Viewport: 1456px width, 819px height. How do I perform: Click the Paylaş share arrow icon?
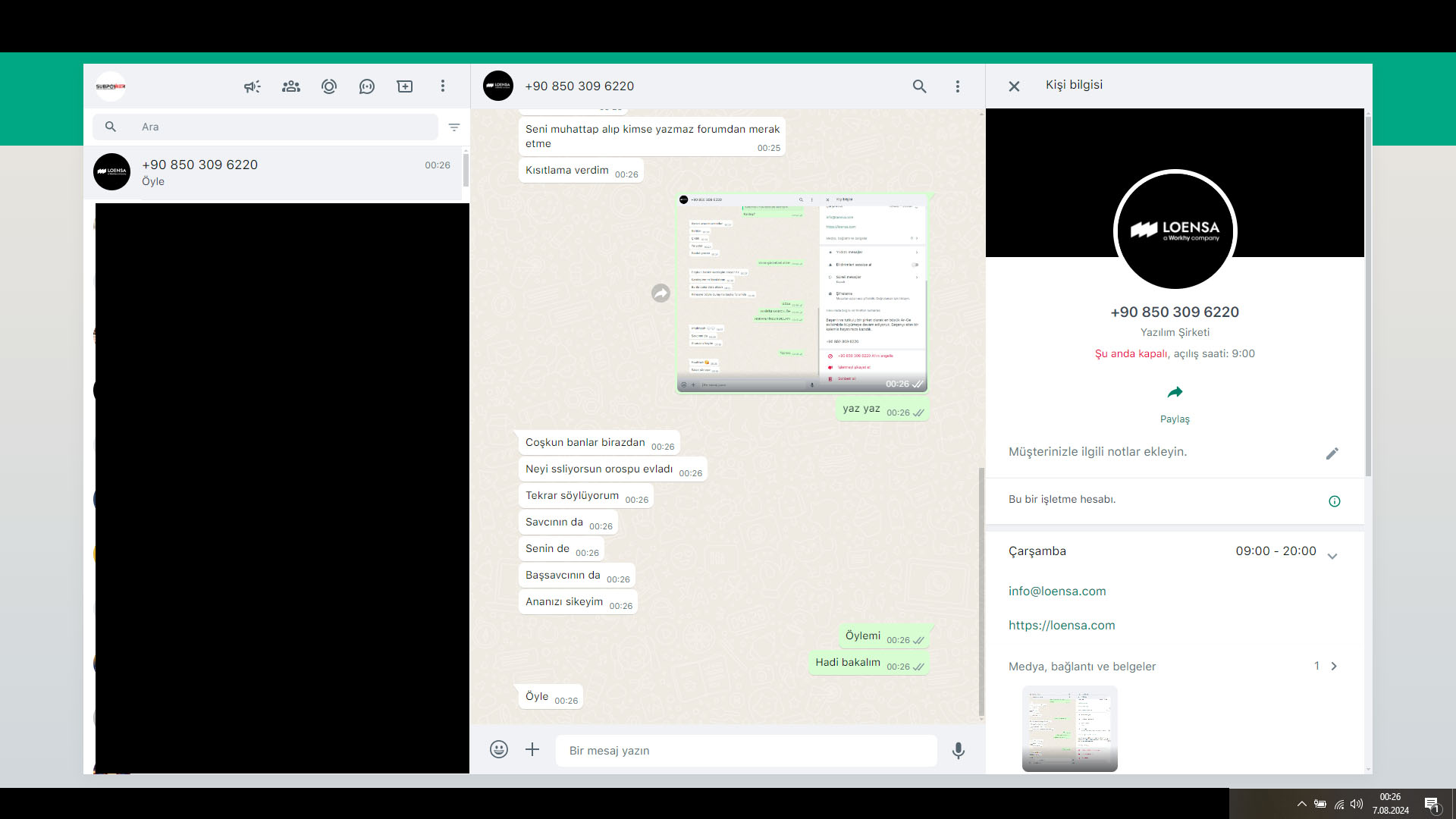point(1175,392)
